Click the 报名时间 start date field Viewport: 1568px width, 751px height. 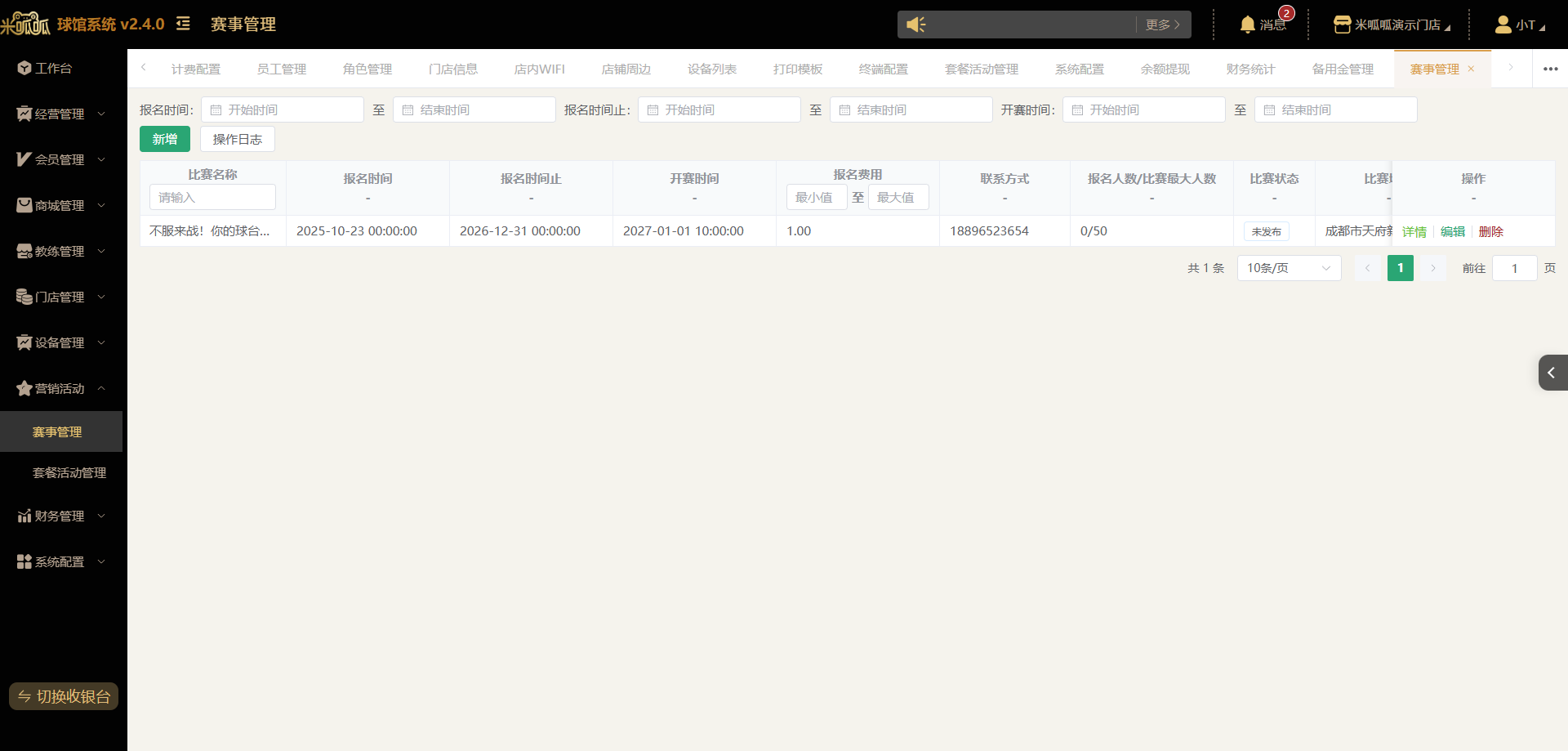point(283,110)
